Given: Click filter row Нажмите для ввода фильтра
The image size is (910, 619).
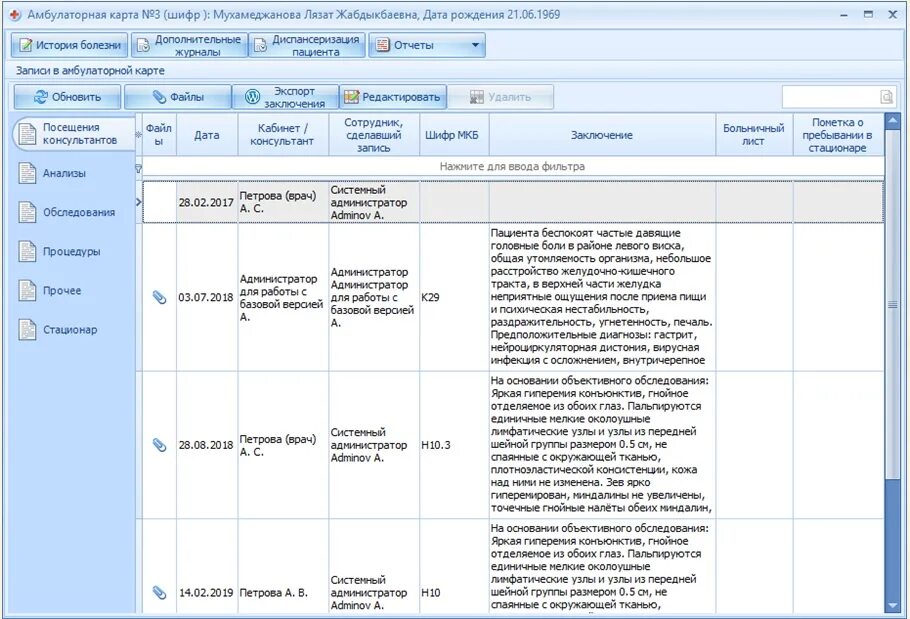Looking at the screenshot, I should coord(512,166).
